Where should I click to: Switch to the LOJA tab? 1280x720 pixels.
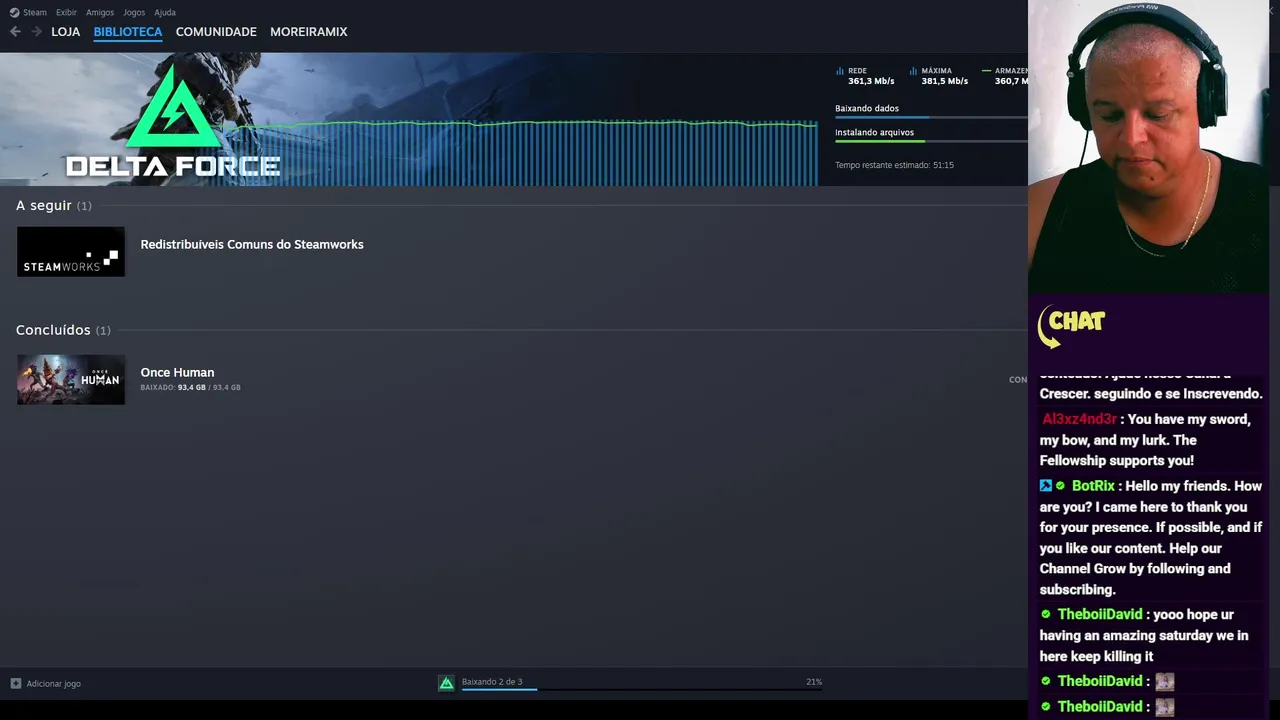[x=66, y=32]
